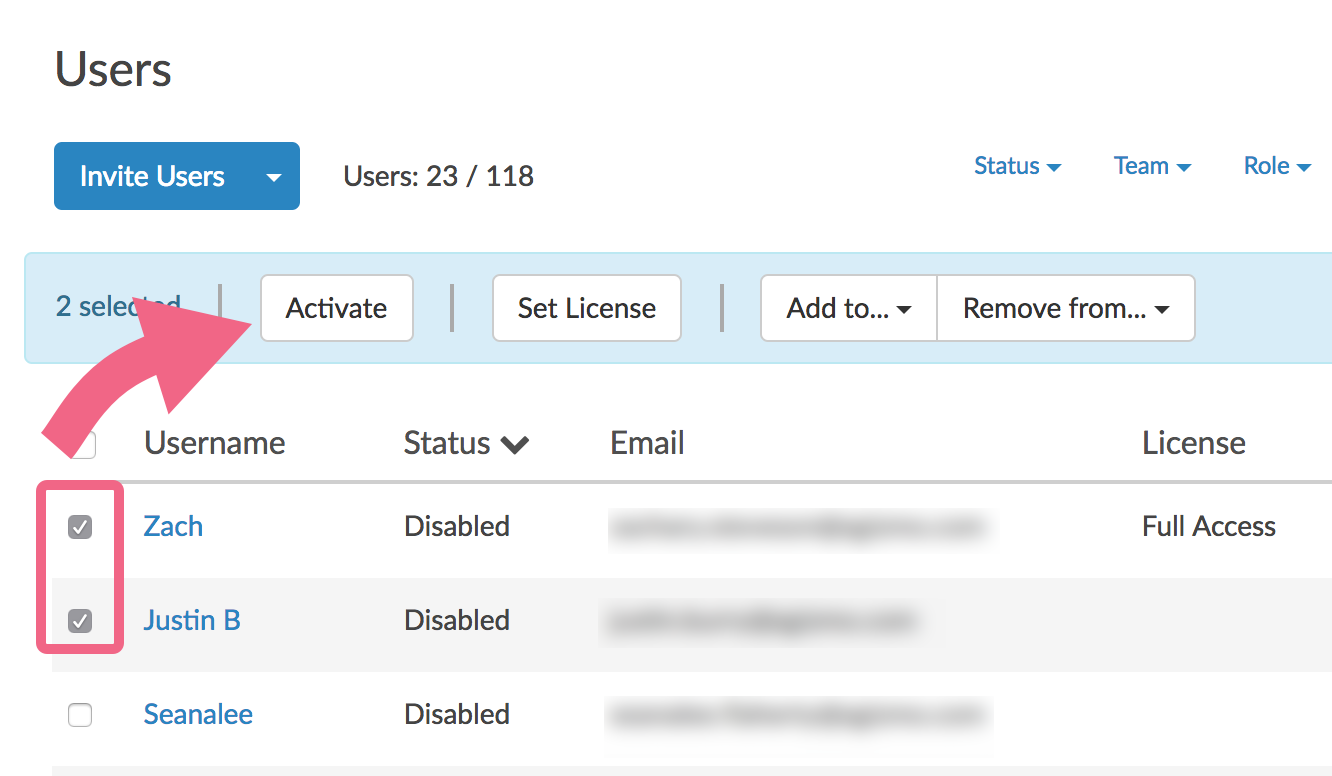This screenshot has height=776, width=1332.
Task: Sort the table by Username header
Action: pos(215,443)
